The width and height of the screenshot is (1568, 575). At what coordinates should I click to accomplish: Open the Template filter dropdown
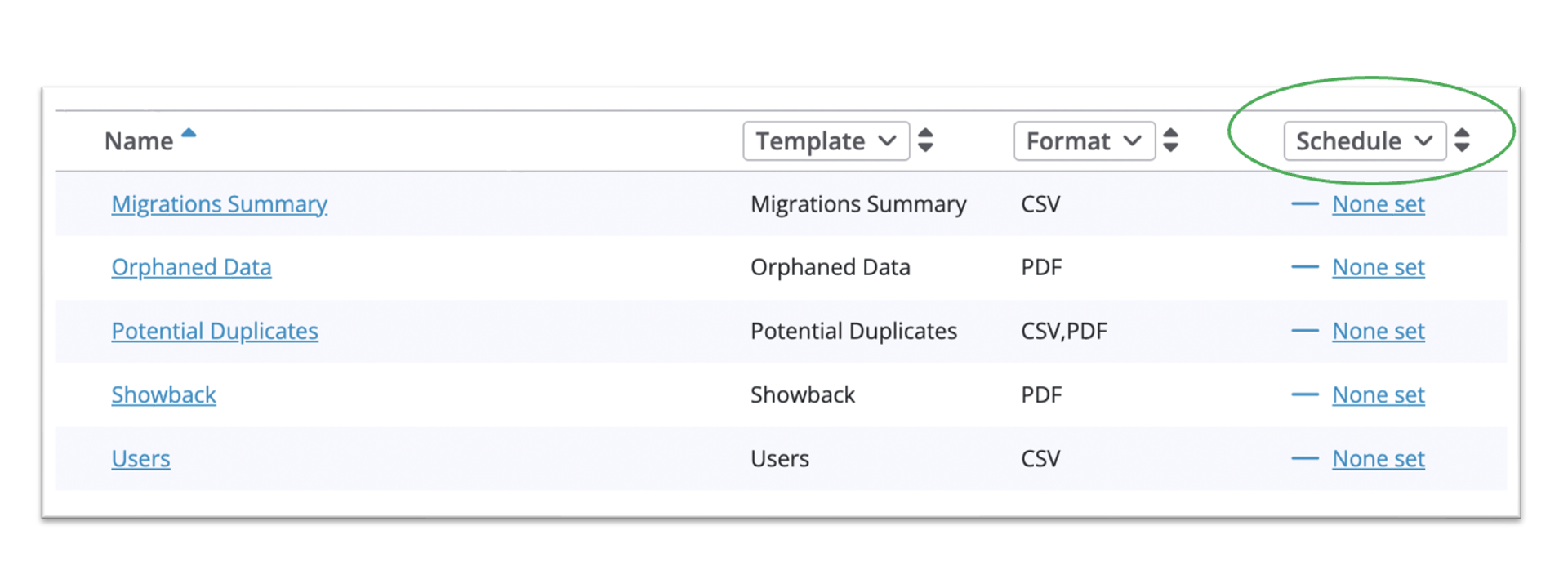(826, 141)
